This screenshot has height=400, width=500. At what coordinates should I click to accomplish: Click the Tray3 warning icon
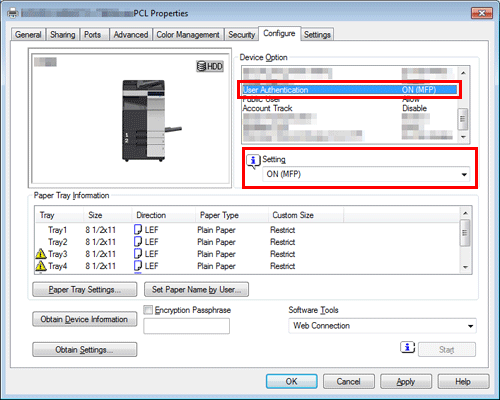point(41,254)
